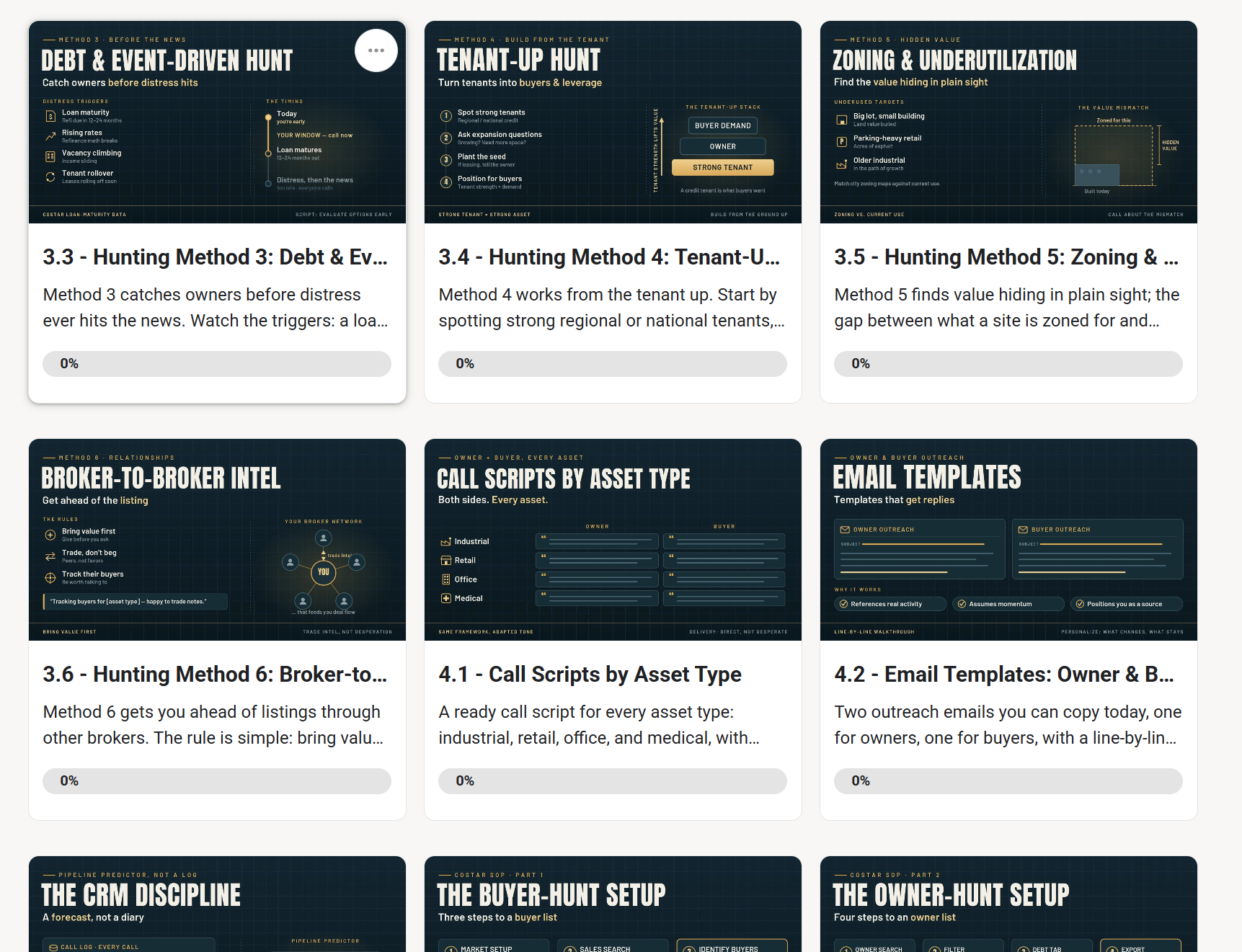Open The Owner-Hunt Setup thumbnail

(1008, 904)
